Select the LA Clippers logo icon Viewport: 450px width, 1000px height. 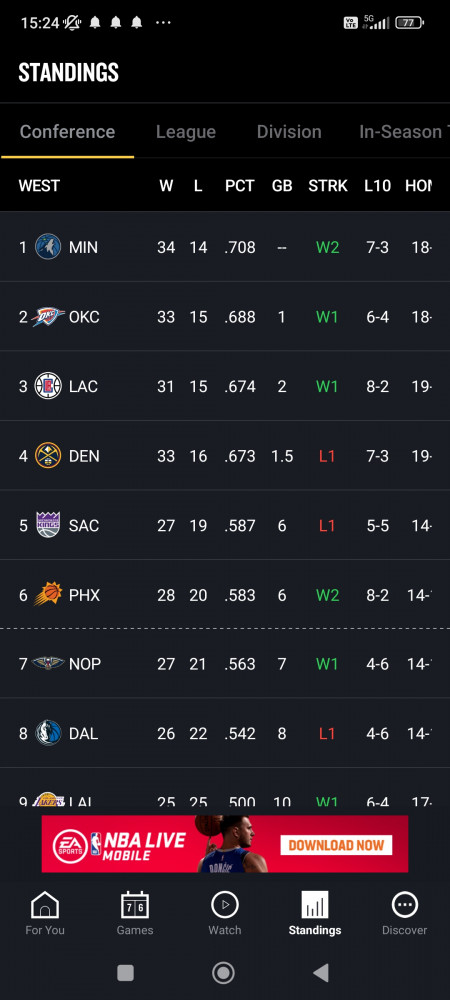[x=48, y=386]
